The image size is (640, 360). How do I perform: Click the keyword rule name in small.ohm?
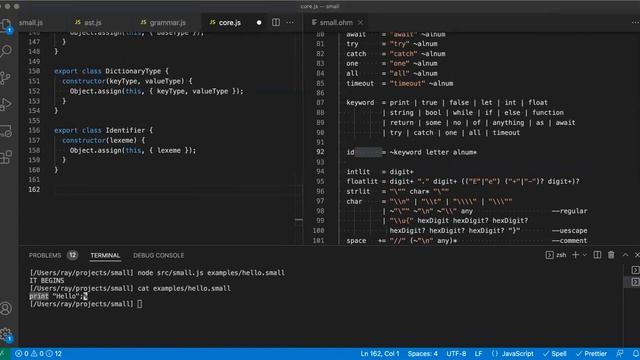[x=360, y=102]
